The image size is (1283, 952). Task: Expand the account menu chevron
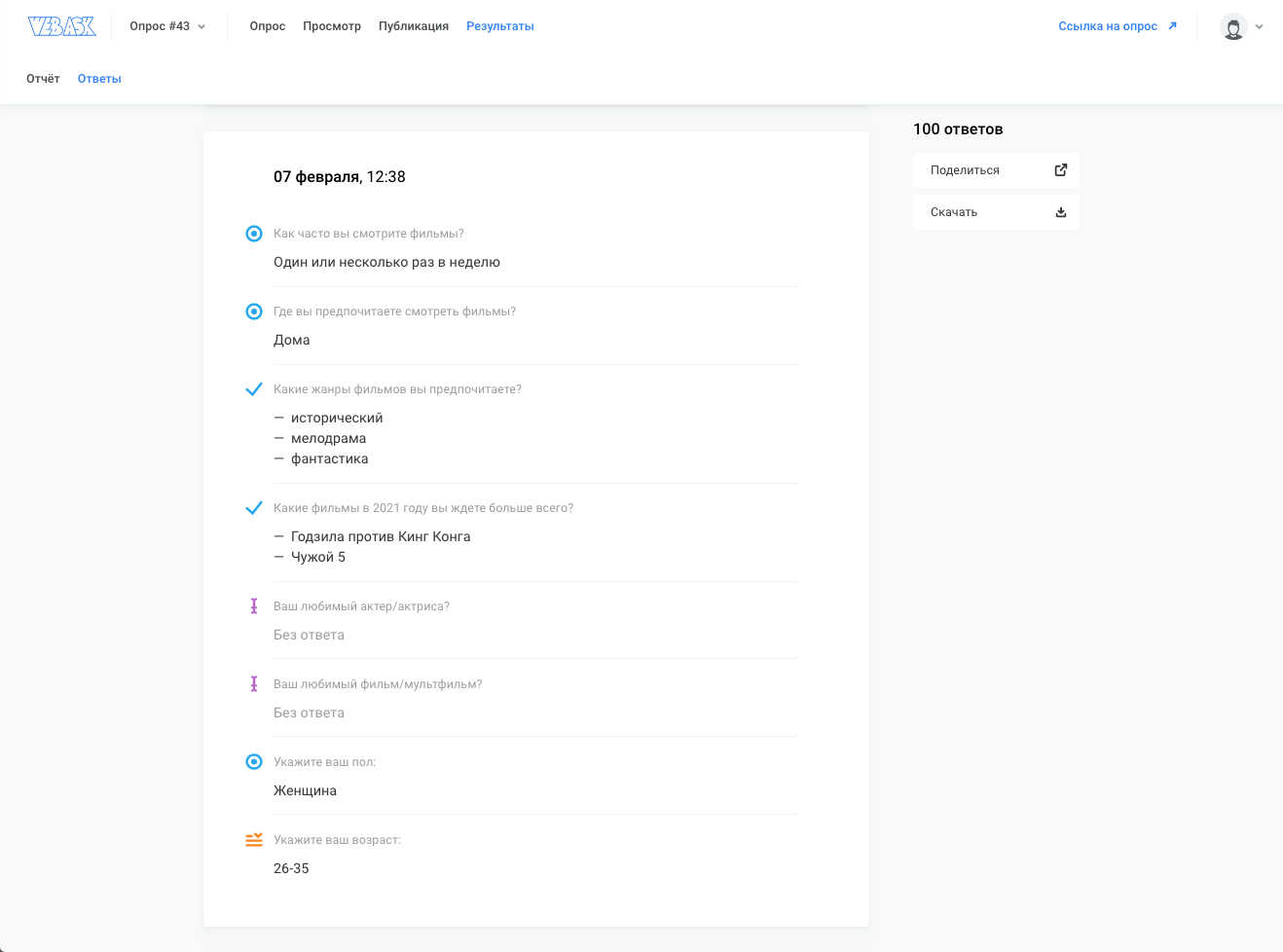click(x=1260, y=27)
